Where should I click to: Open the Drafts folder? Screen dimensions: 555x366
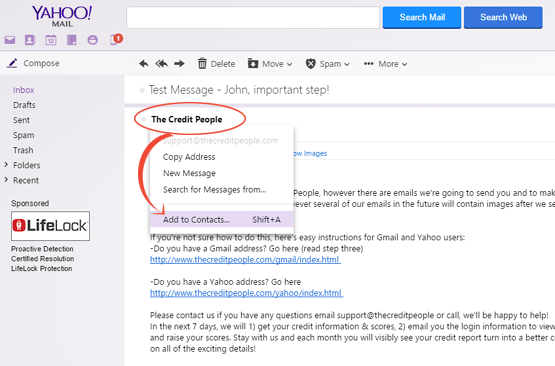pos(24,105)
